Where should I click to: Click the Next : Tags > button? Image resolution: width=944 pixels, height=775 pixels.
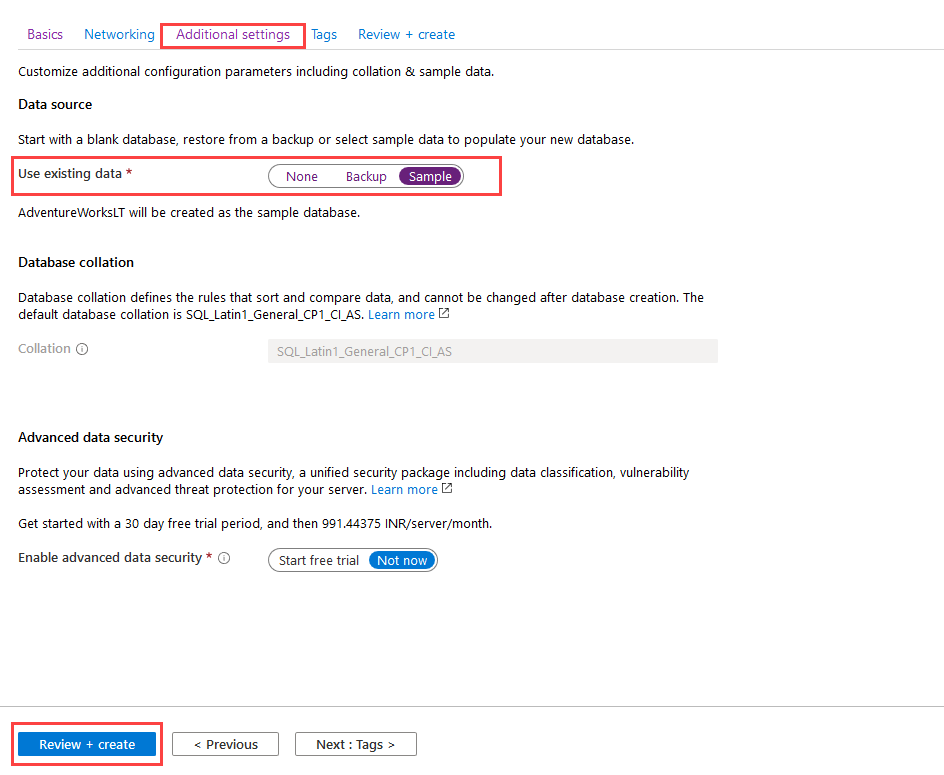pyautogui.click(x=355, y=744)
